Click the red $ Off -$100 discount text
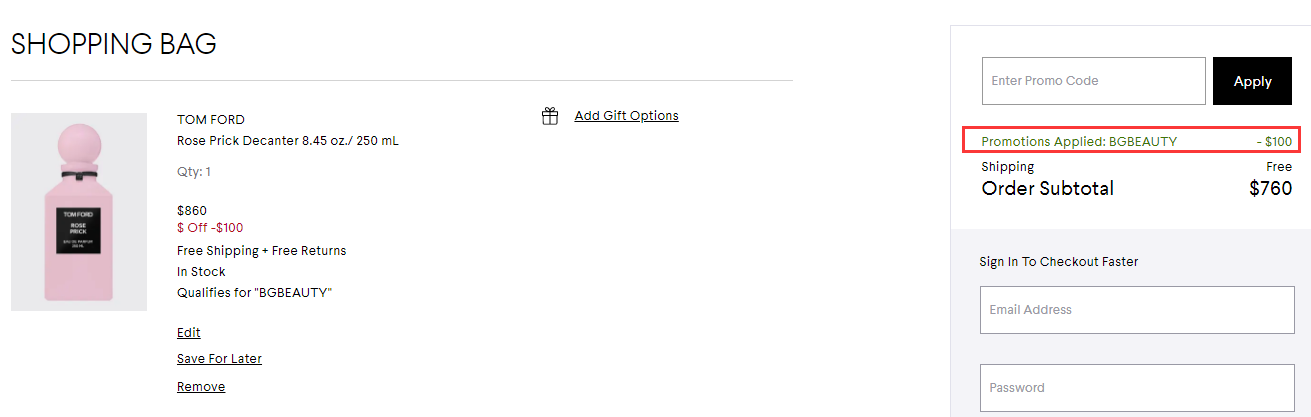Screen dimensions: 1311x417 (x=210, y=228)
